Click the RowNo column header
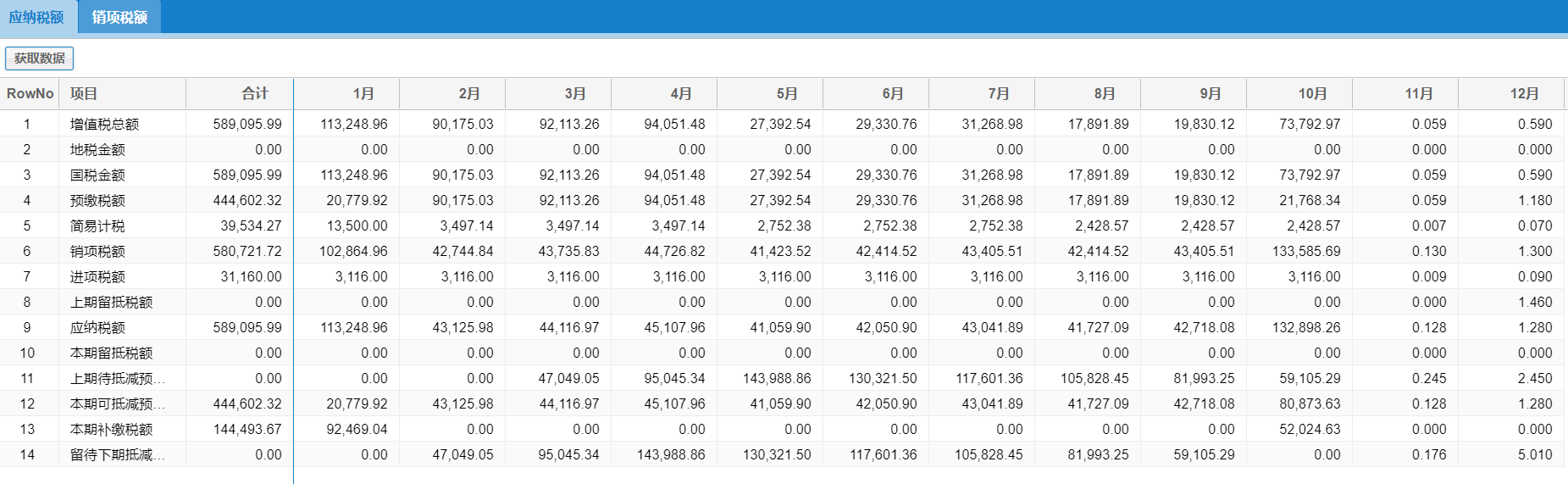 pyautogui.click(x=30, y=93)
